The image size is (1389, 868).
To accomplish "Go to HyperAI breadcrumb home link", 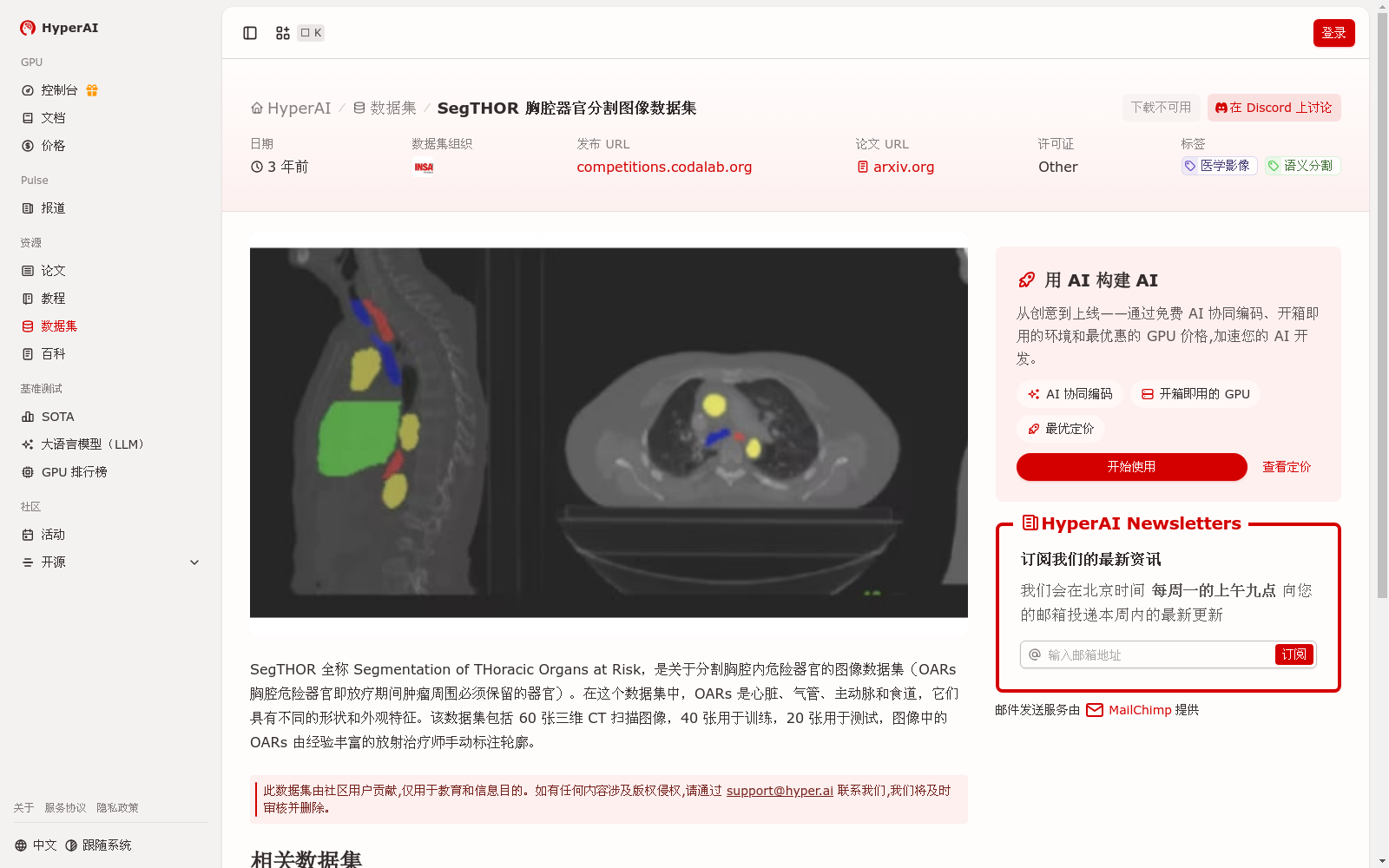I will (x=291, y=108).
